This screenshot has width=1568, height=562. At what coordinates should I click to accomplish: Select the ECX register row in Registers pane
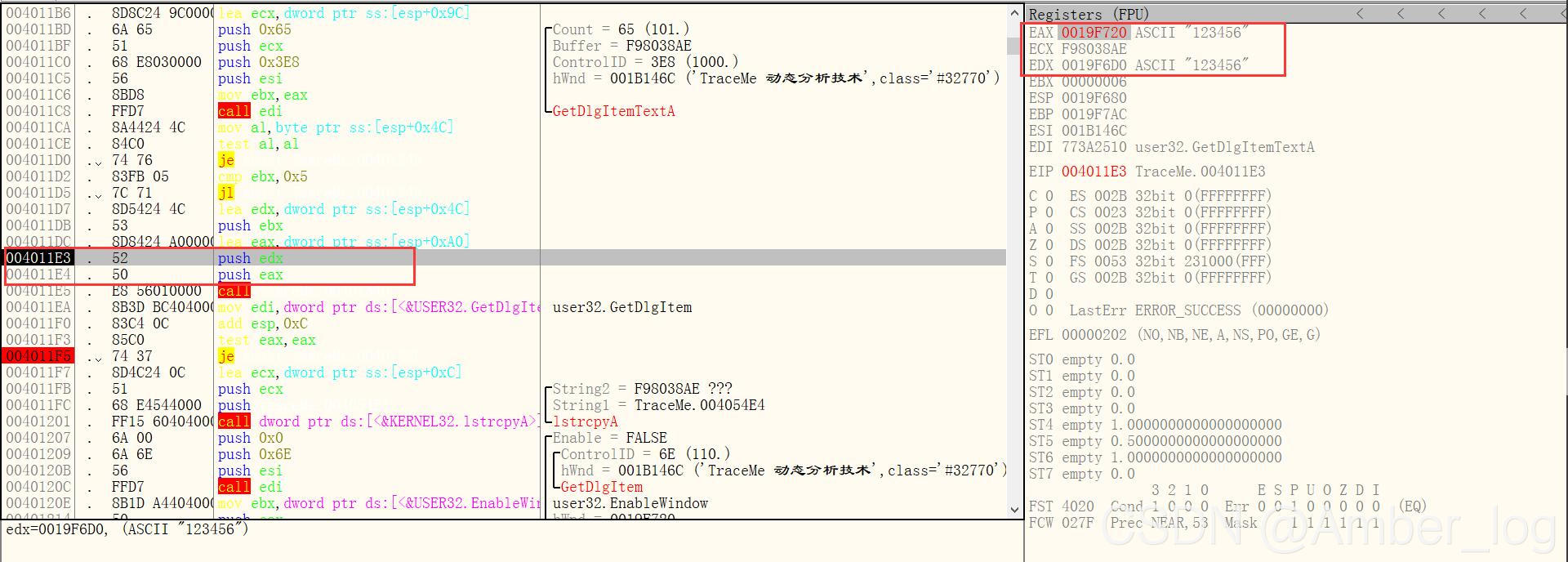point(1078,49)
